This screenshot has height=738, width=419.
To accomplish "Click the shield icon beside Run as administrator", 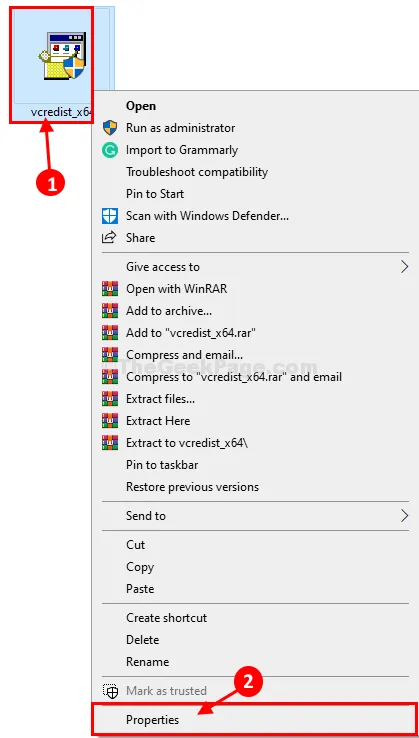I will pyautogui.click(x=110, y=128).
